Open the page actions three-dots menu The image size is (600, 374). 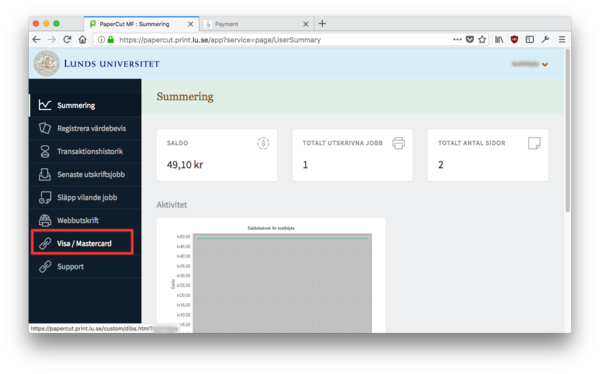click(x=457, y=39)
